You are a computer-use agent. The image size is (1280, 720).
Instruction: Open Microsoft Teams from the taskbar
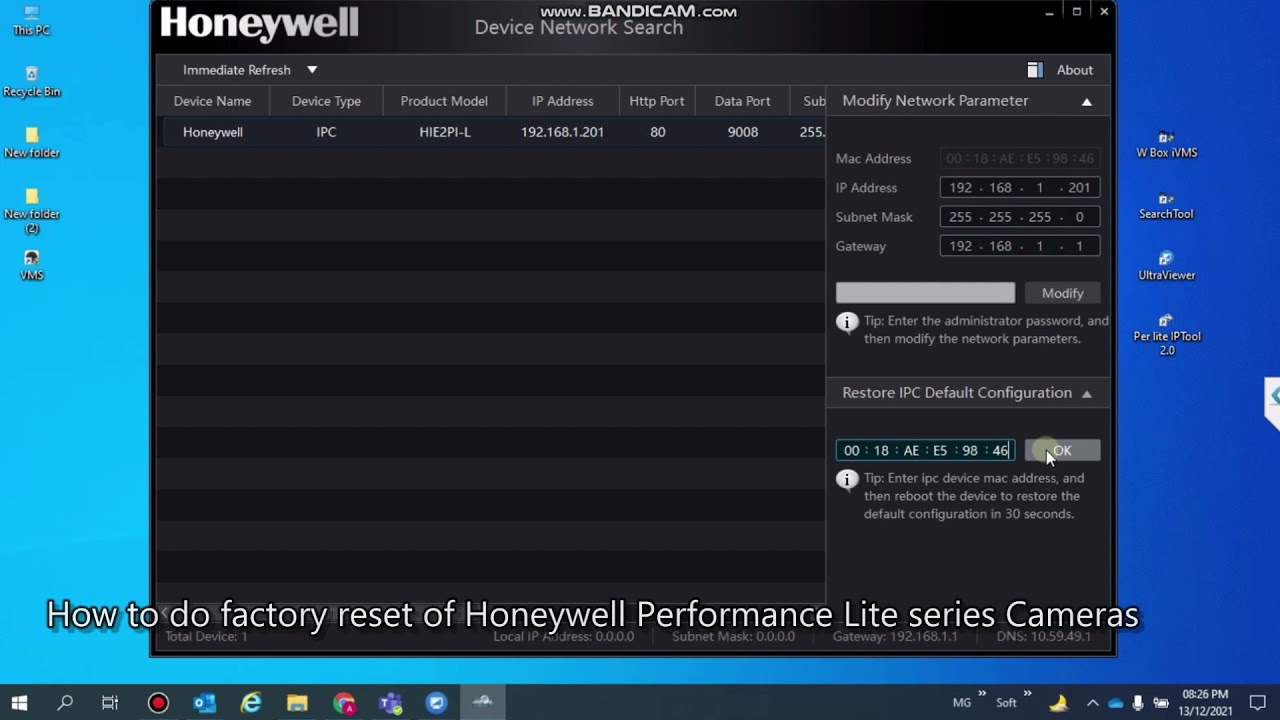pyautogui.click(x=390, y=703)
